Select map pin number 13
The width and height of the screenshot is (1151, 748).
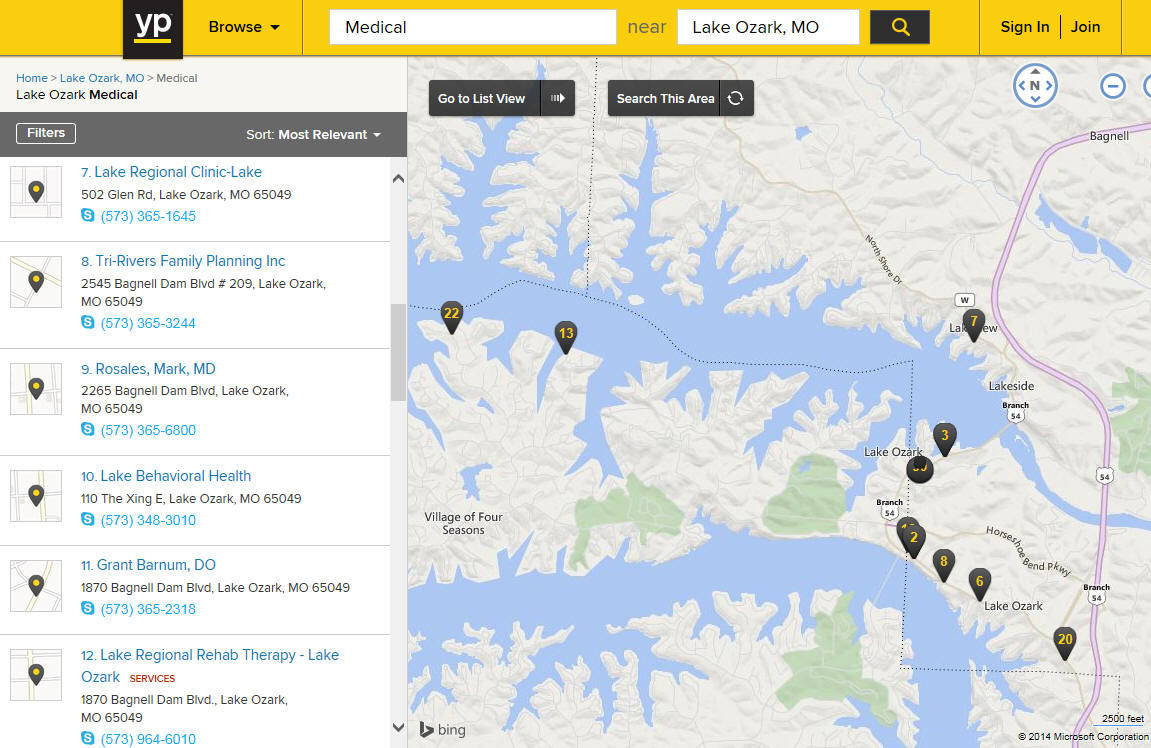click(x=565, y=336)
